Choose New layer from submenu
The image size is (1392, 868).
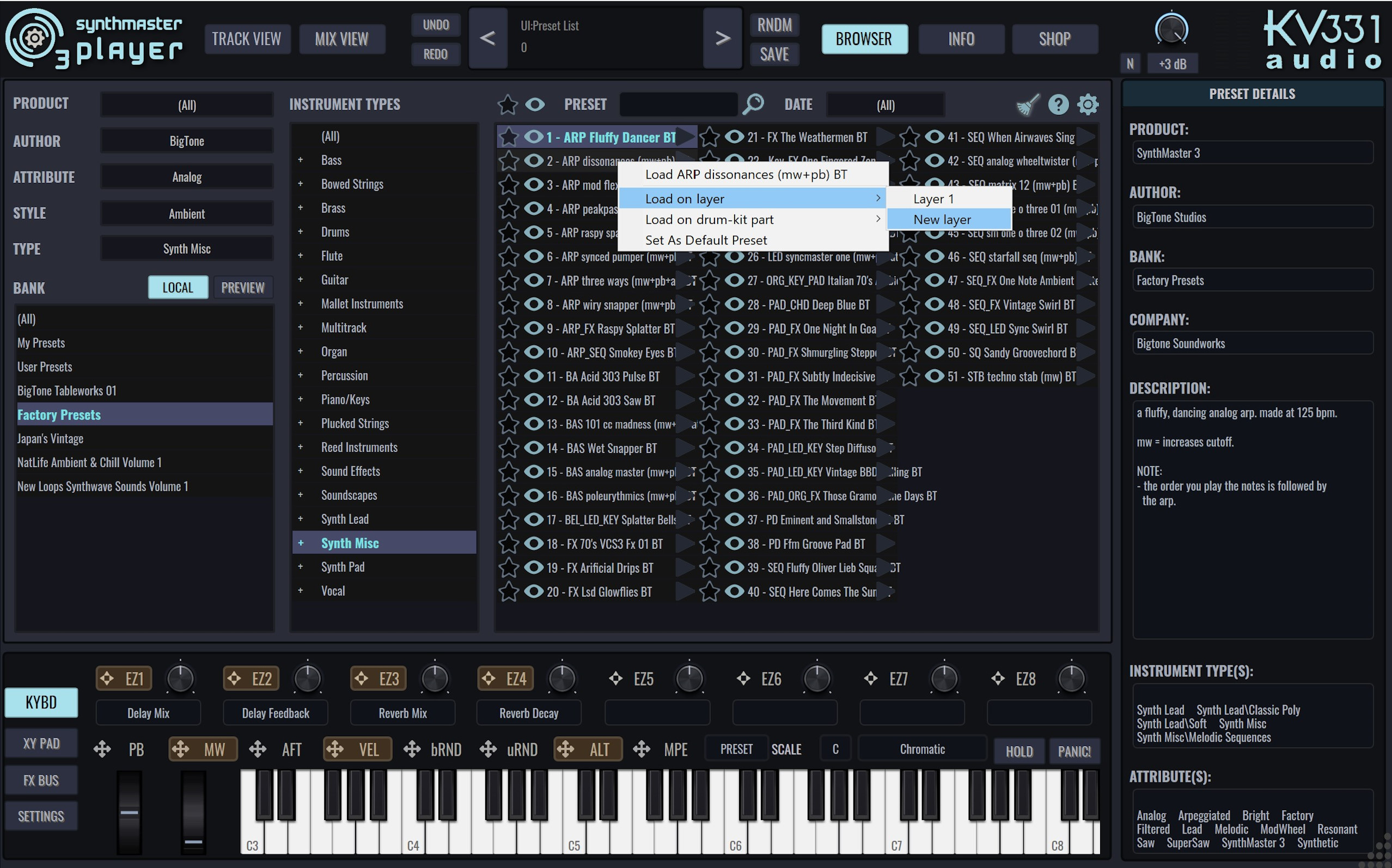942,219
